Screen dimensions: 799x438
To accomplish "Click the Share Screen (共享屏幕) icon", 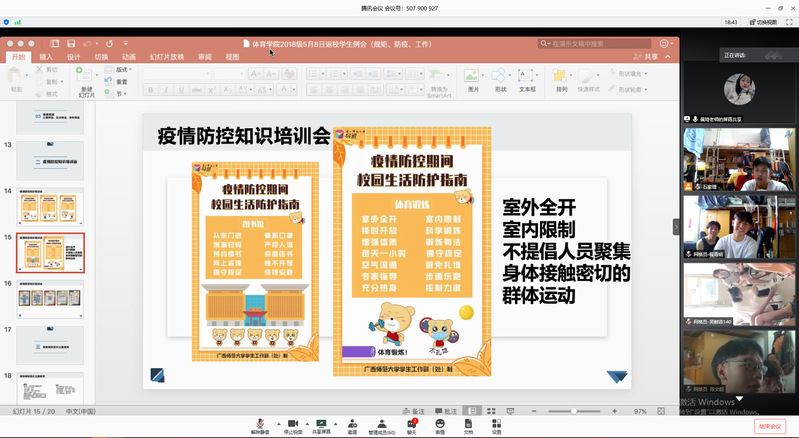I will coord(321,424).
